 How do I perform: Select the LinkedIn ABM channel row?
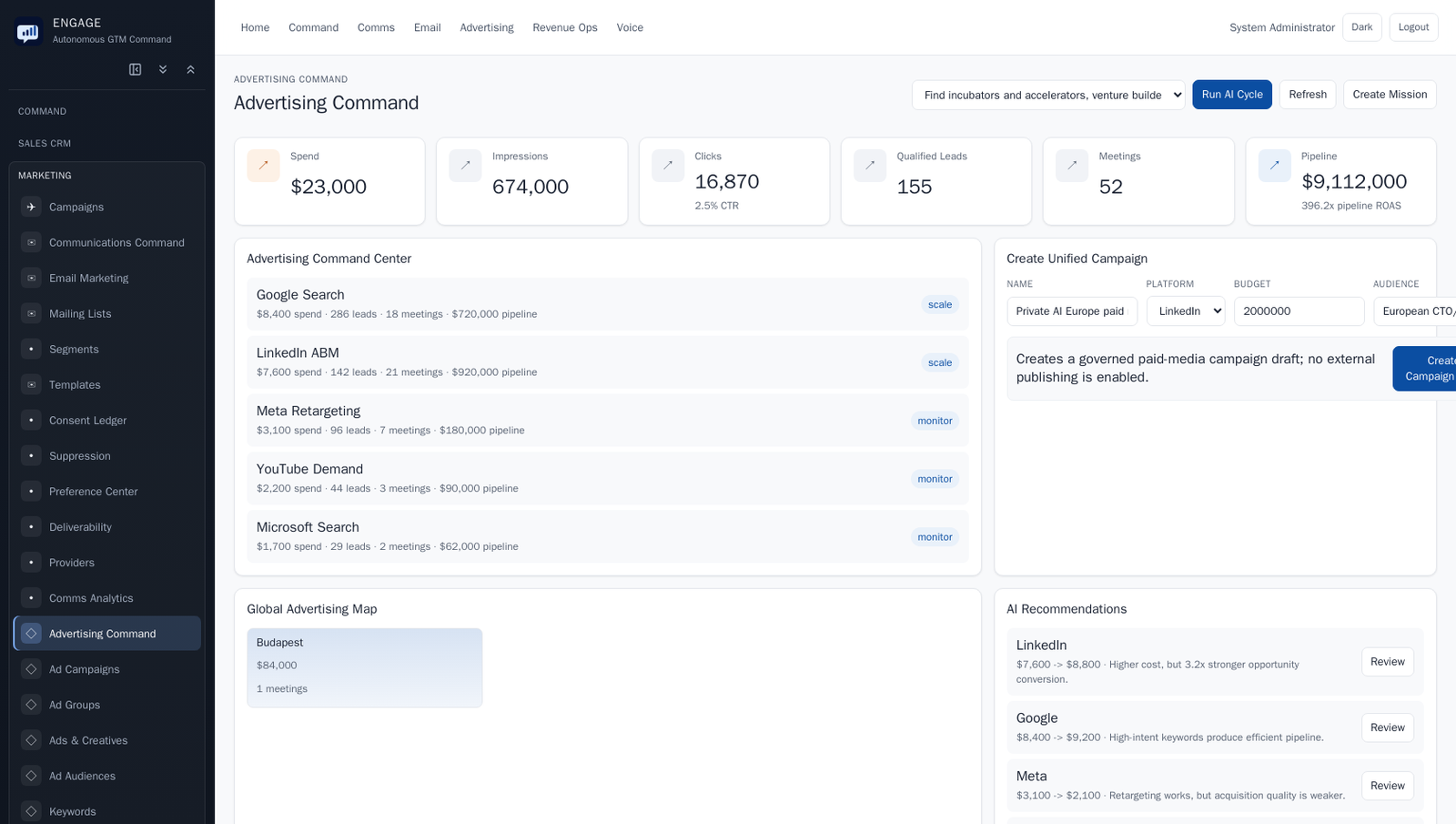coord(607,362)
